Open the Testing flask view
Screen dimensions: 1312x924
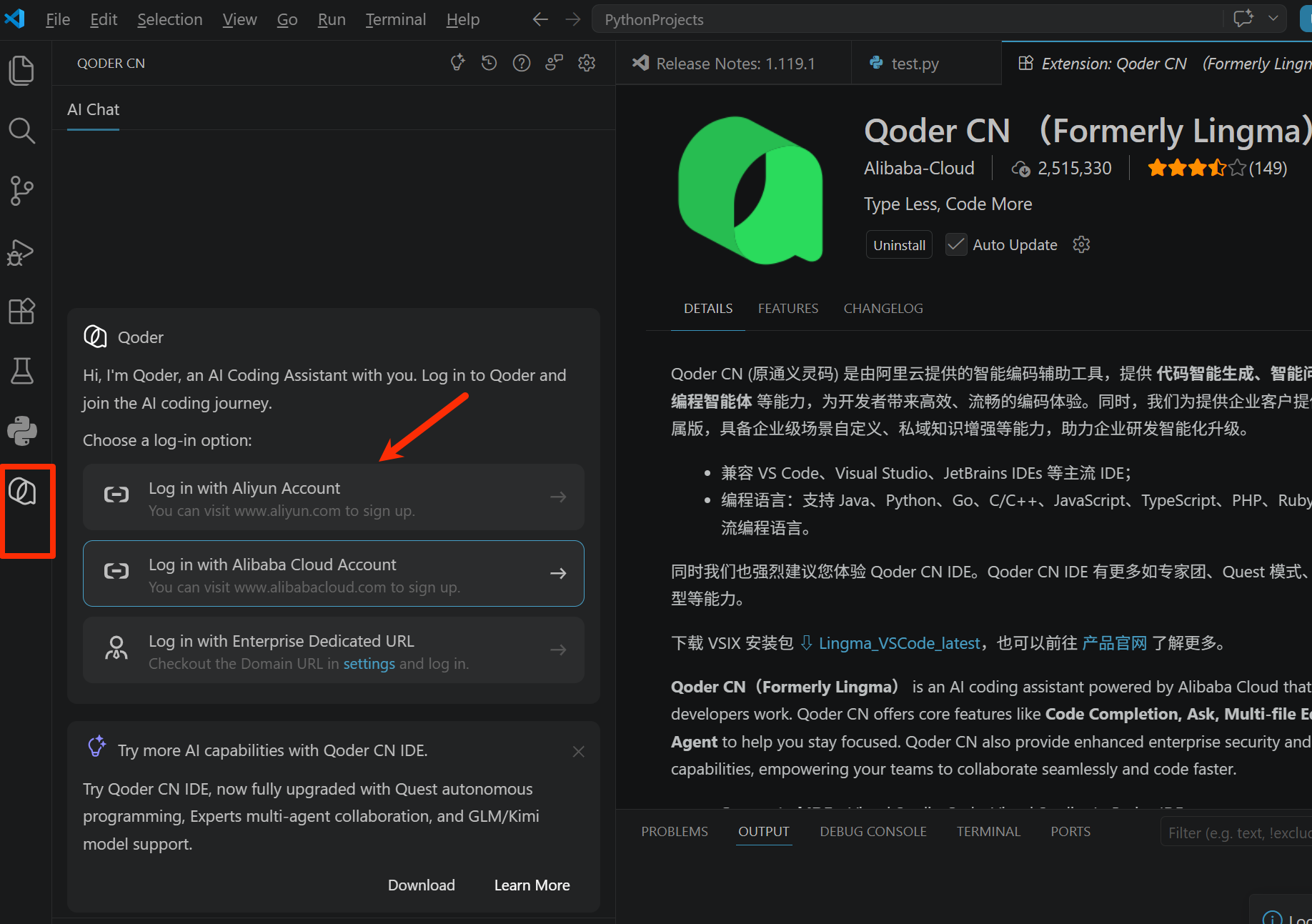(x=21, y=371)
